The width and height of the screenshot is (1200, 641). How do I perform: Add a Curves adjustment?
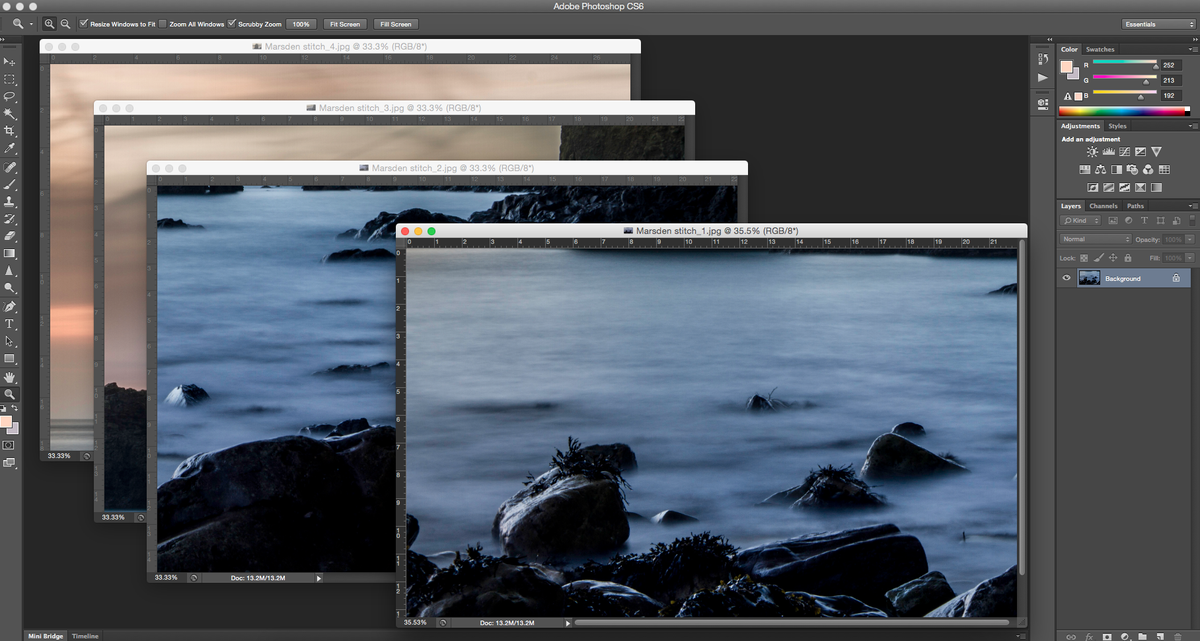pyautogui.click(x=1124, y=152)
